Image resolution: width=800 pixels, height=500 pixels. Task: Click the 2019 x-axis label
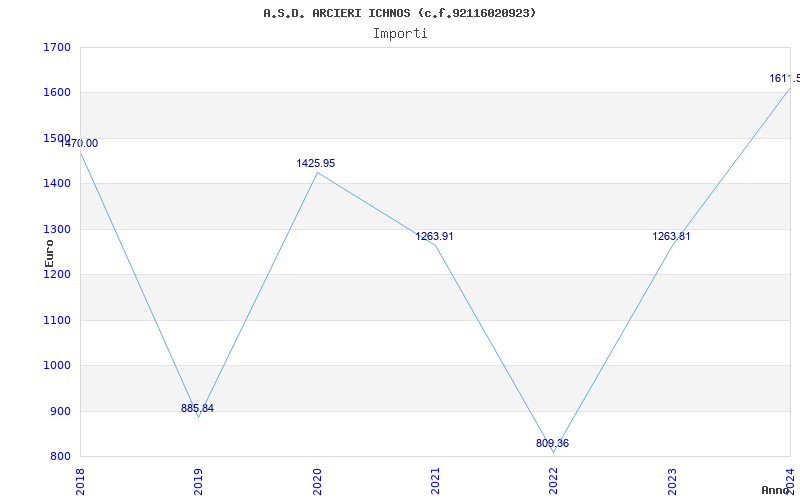(198, 481)
